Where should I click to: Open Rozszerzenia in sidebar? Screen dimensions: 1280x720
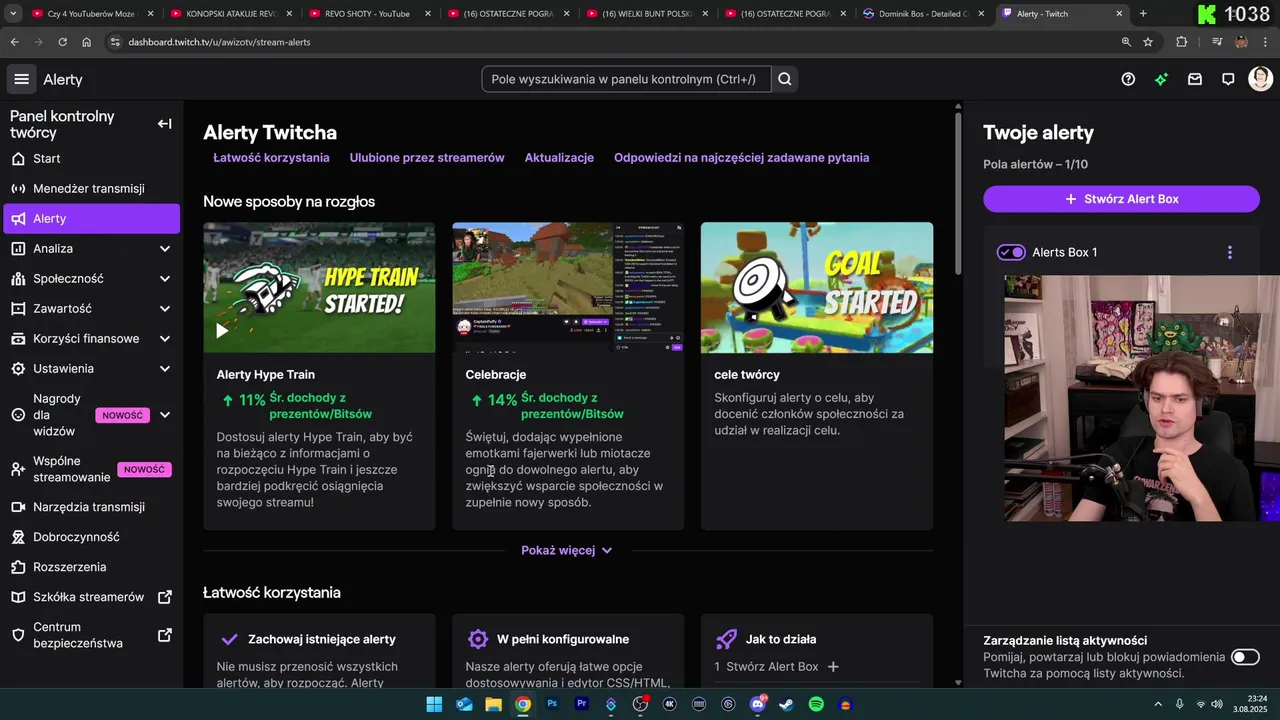pyautogui.click(x=92, y=567)
